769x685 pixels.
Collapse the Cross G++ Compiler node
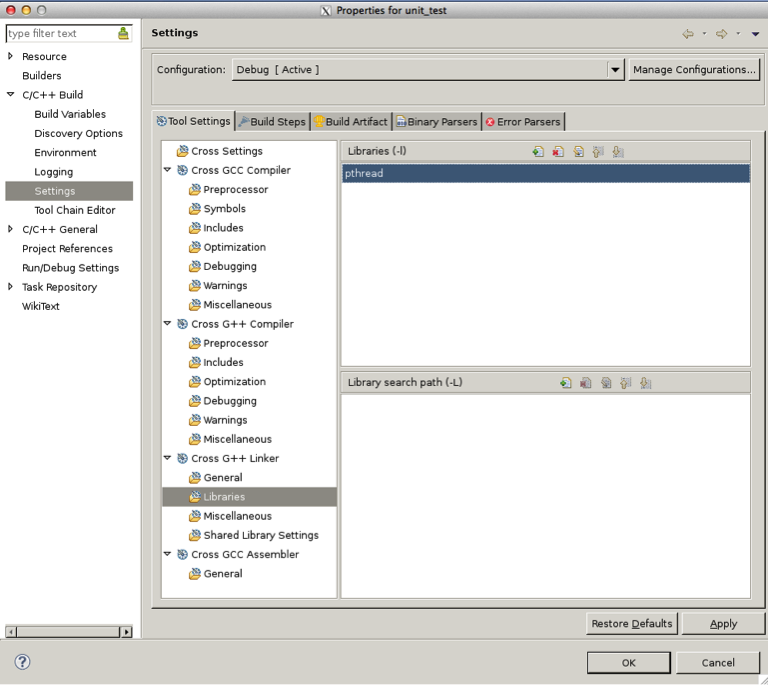click(x=168, y=324)
